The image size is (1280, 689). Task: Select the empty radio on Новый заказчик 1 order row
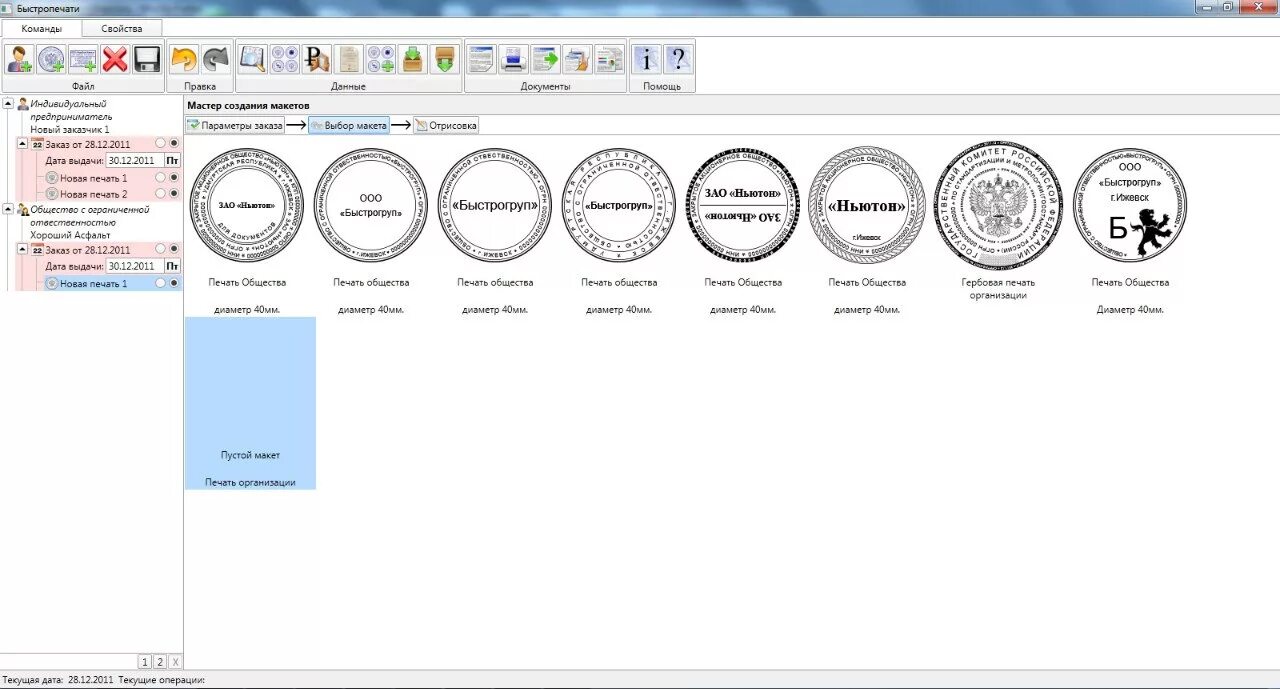click(x=160, y=144)
